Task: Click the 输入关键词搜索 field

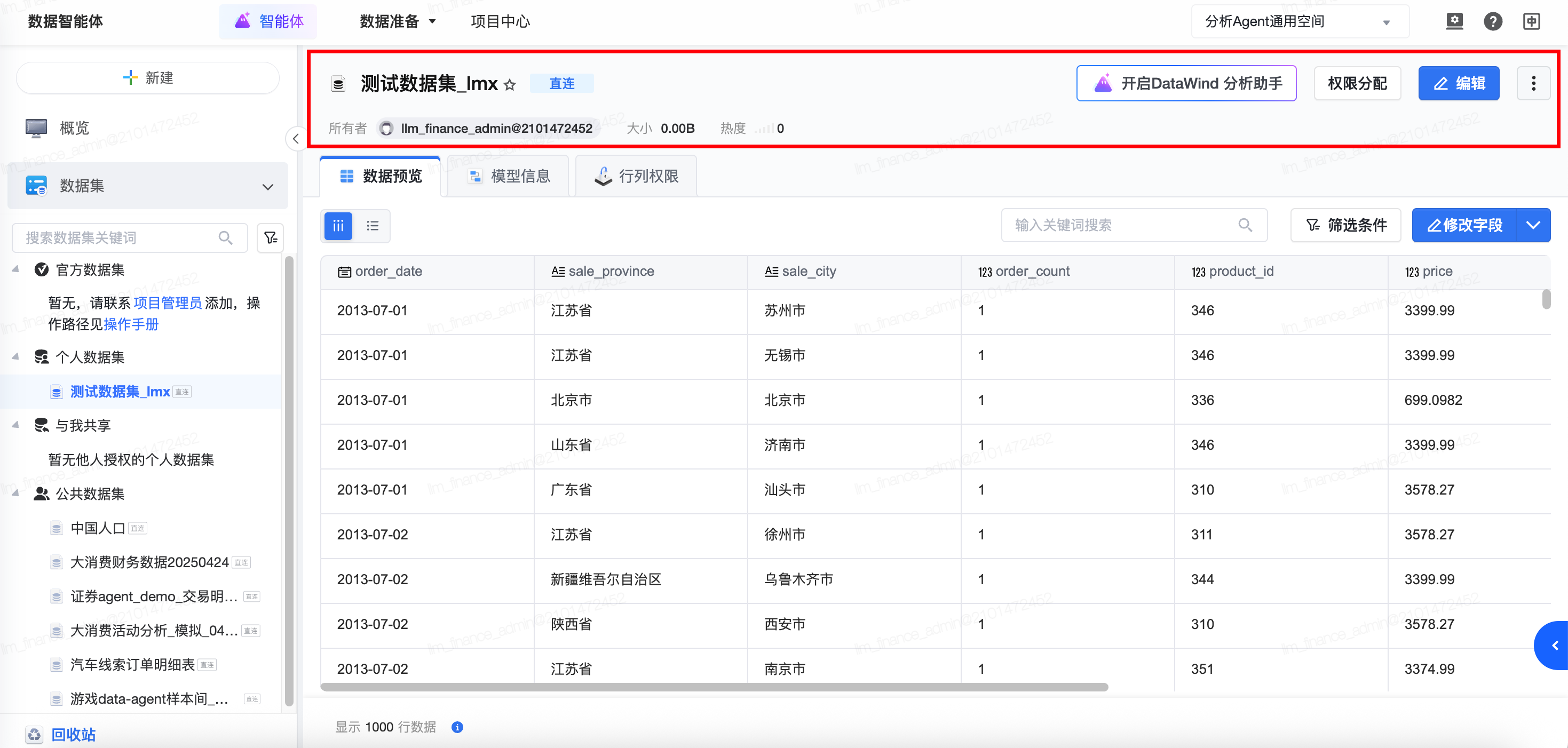Action: point(1134,225)
